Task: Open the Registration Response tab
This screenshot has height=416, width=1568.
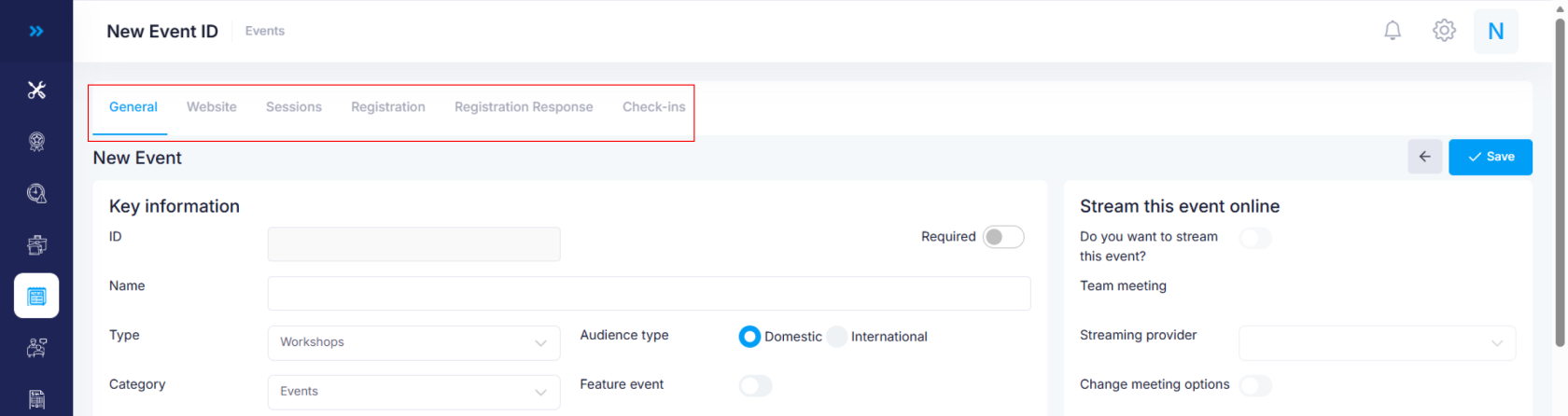Action: (x=524, y=107)
